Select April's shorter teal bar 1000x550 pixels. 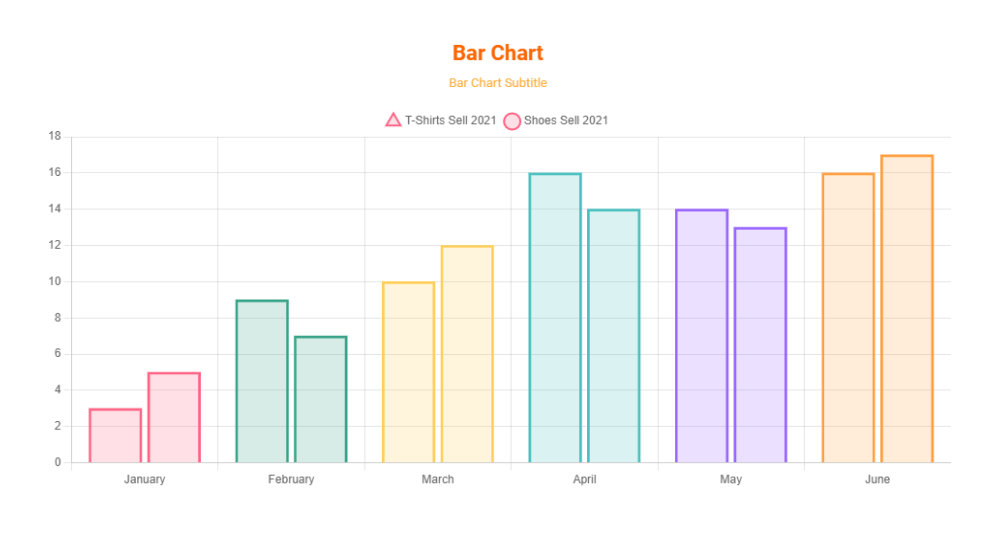614,336
